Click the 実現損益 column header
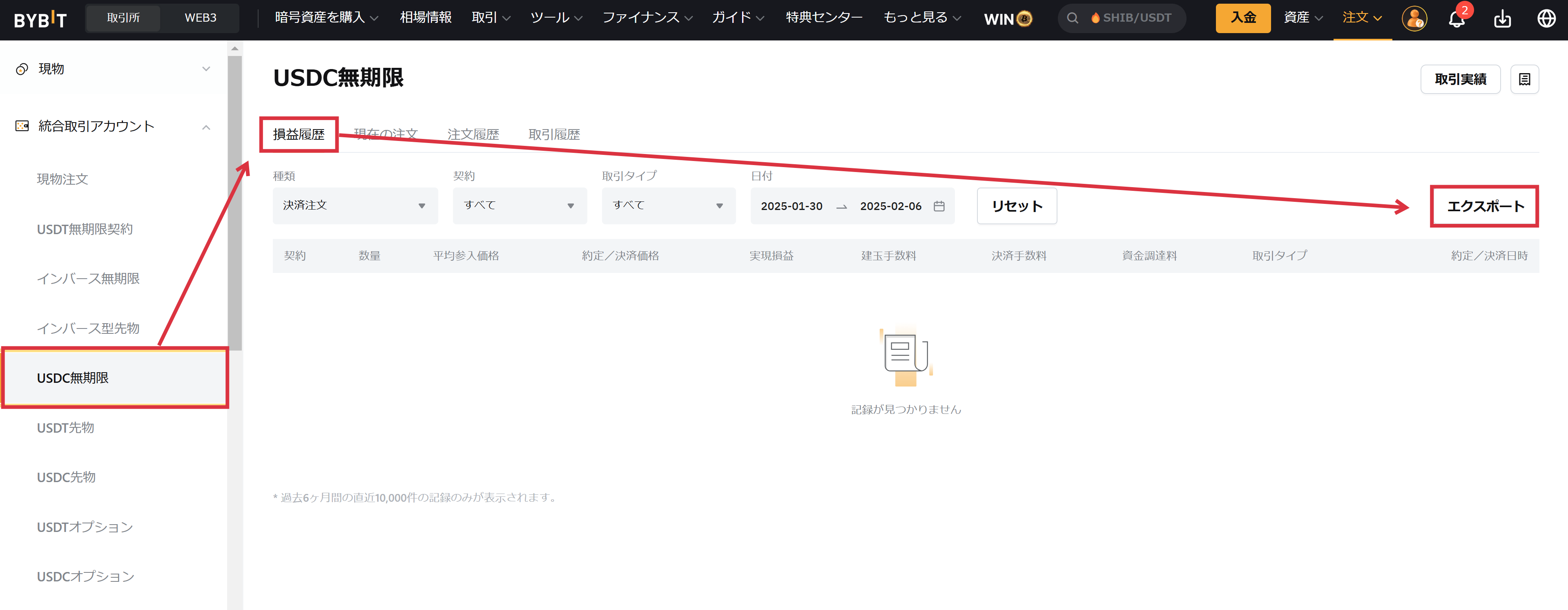 [x=771, y=256]
